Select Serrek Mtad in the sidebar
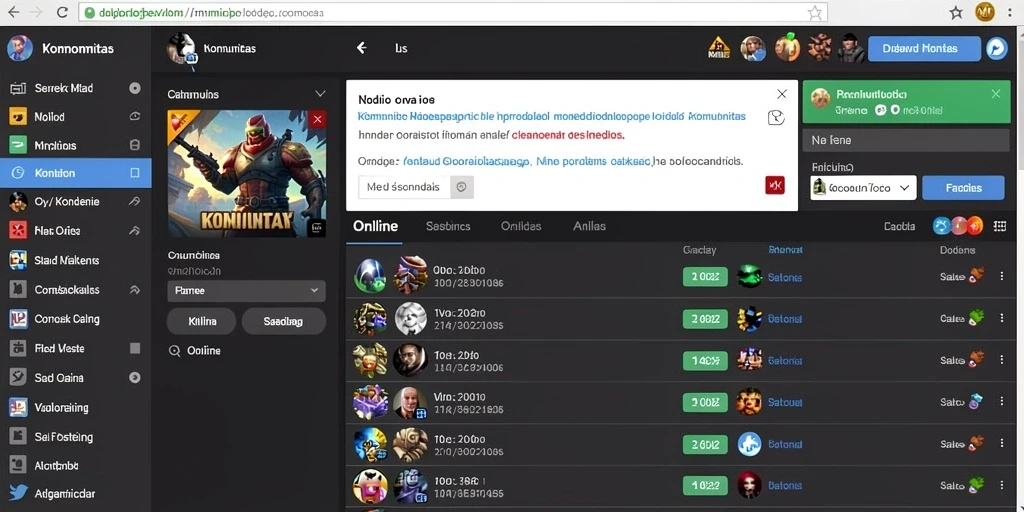Screen dimensions: 1024x512 [63, 88]
